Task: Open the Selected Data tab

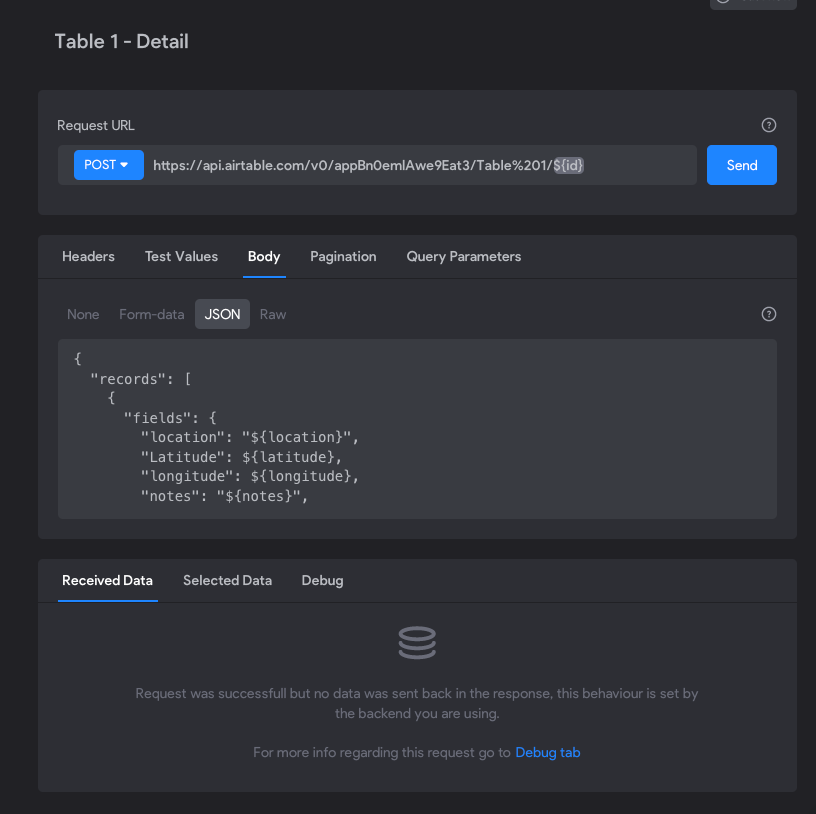Action: (x=227, y=581)
